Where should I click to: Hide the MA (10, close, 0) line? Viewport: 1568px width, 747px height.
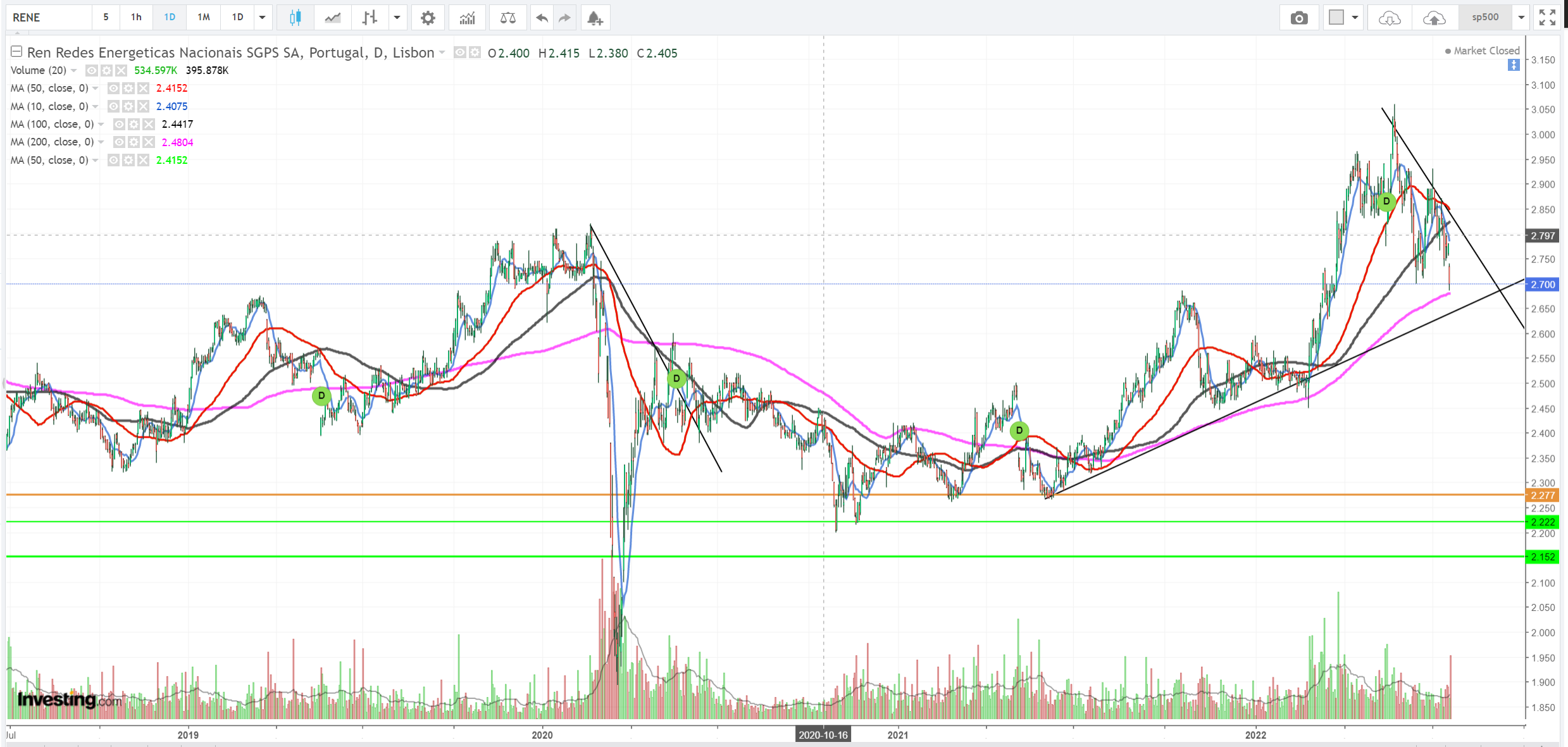click(113, 106)
